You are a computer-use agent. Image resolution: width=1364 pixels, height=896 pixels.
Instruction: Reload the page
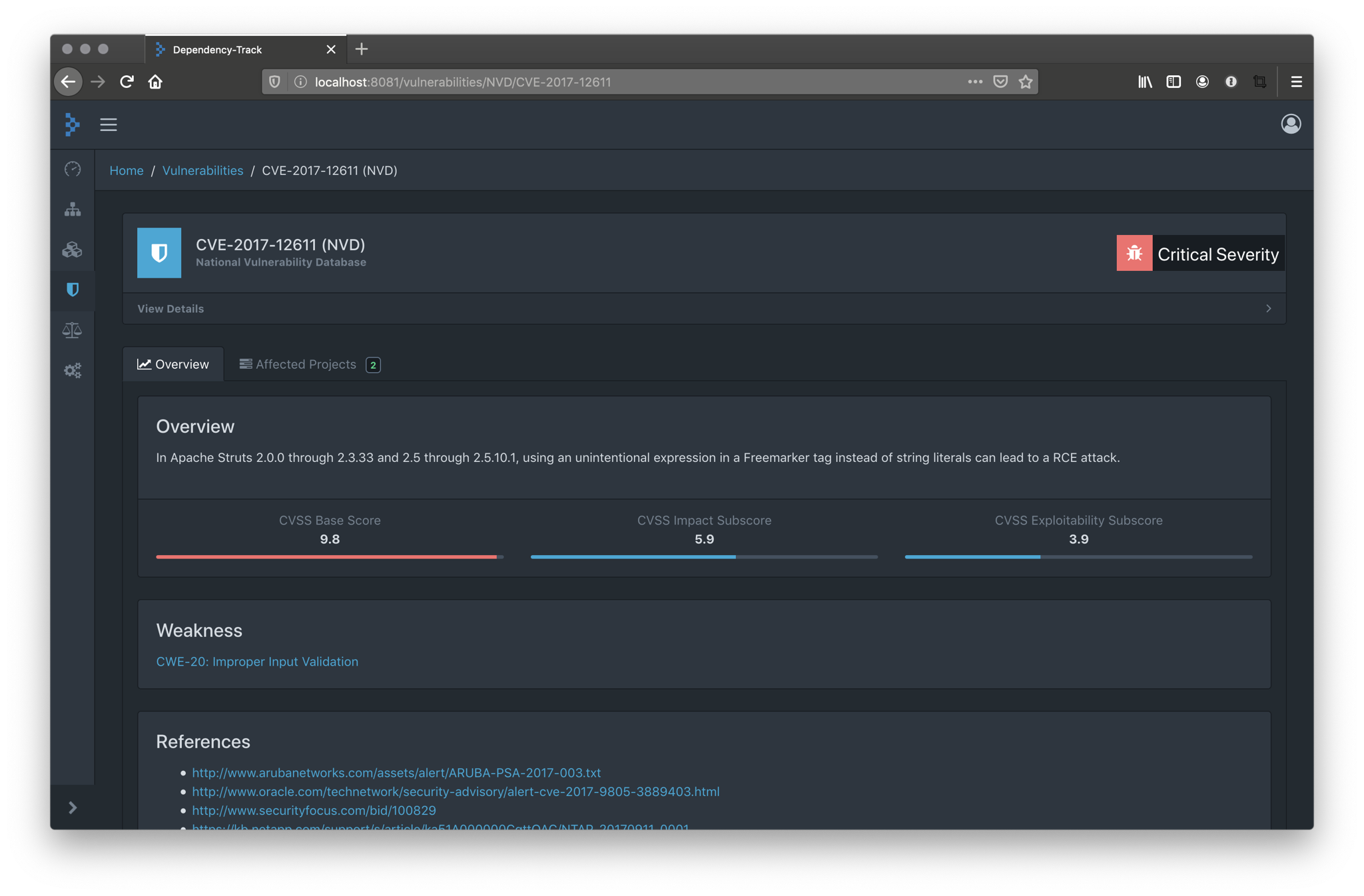tap(127, 82)
